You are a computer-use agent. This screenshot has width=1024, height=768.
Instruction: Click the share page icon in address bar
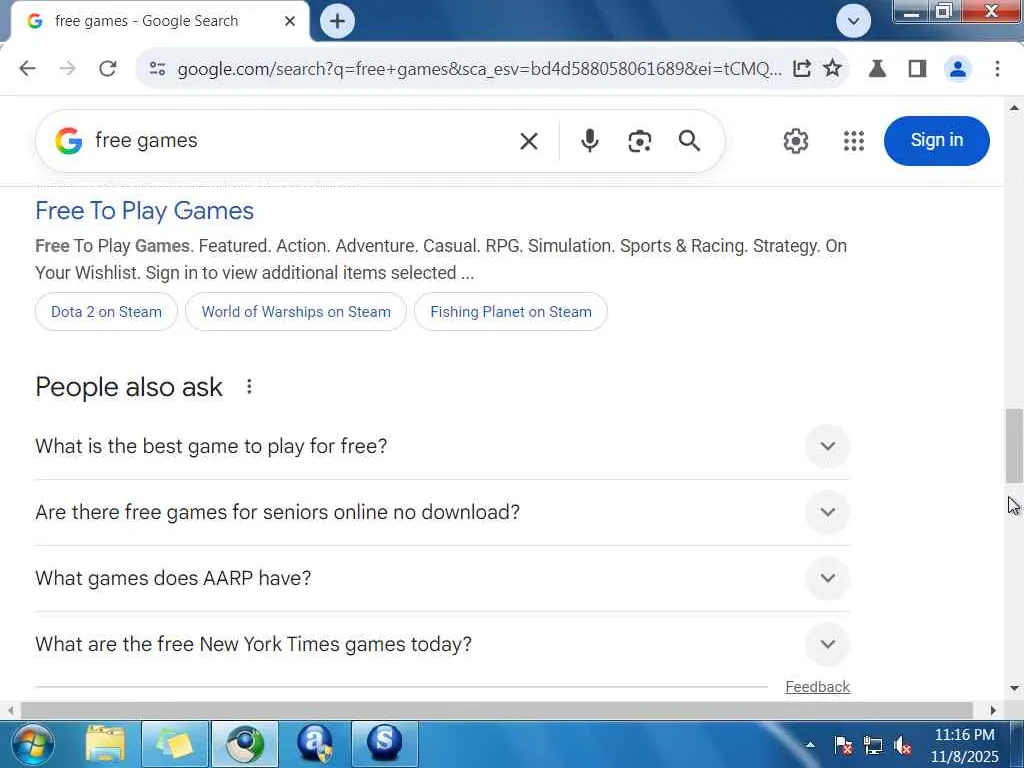coord(801,69)
